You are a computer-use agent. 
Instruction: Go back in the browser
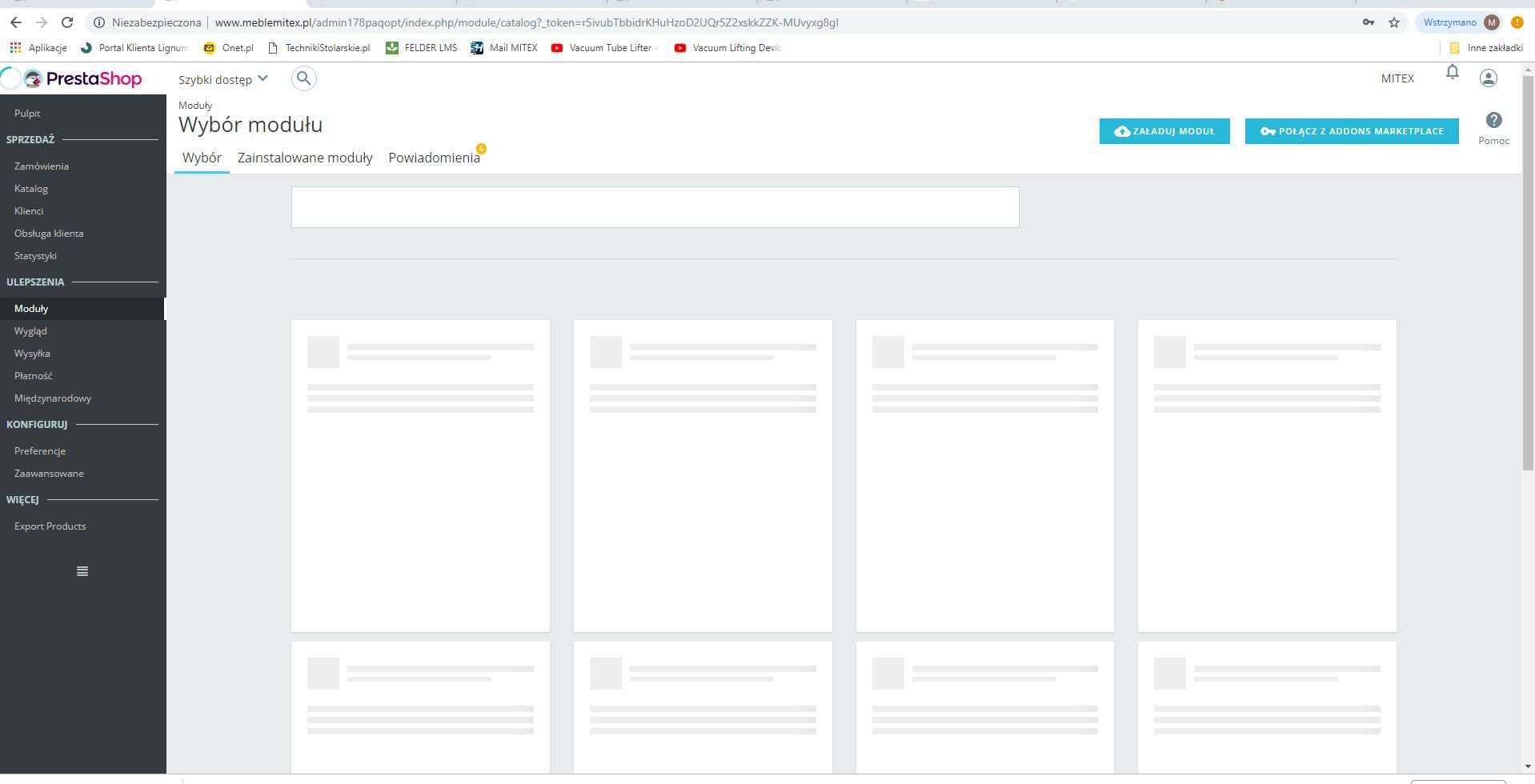click(x=16, y=22)
